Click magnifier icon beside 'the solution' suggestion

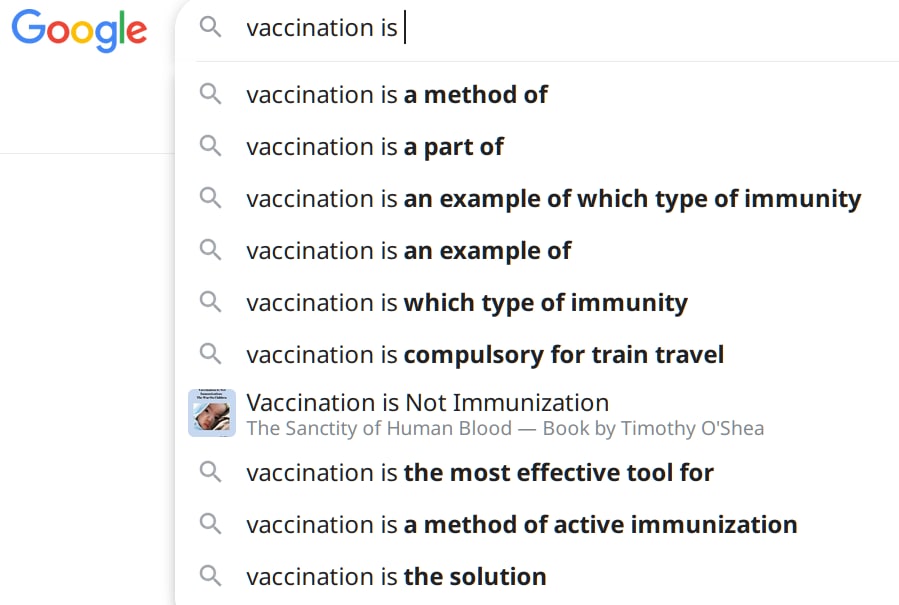tap(210, 576)
